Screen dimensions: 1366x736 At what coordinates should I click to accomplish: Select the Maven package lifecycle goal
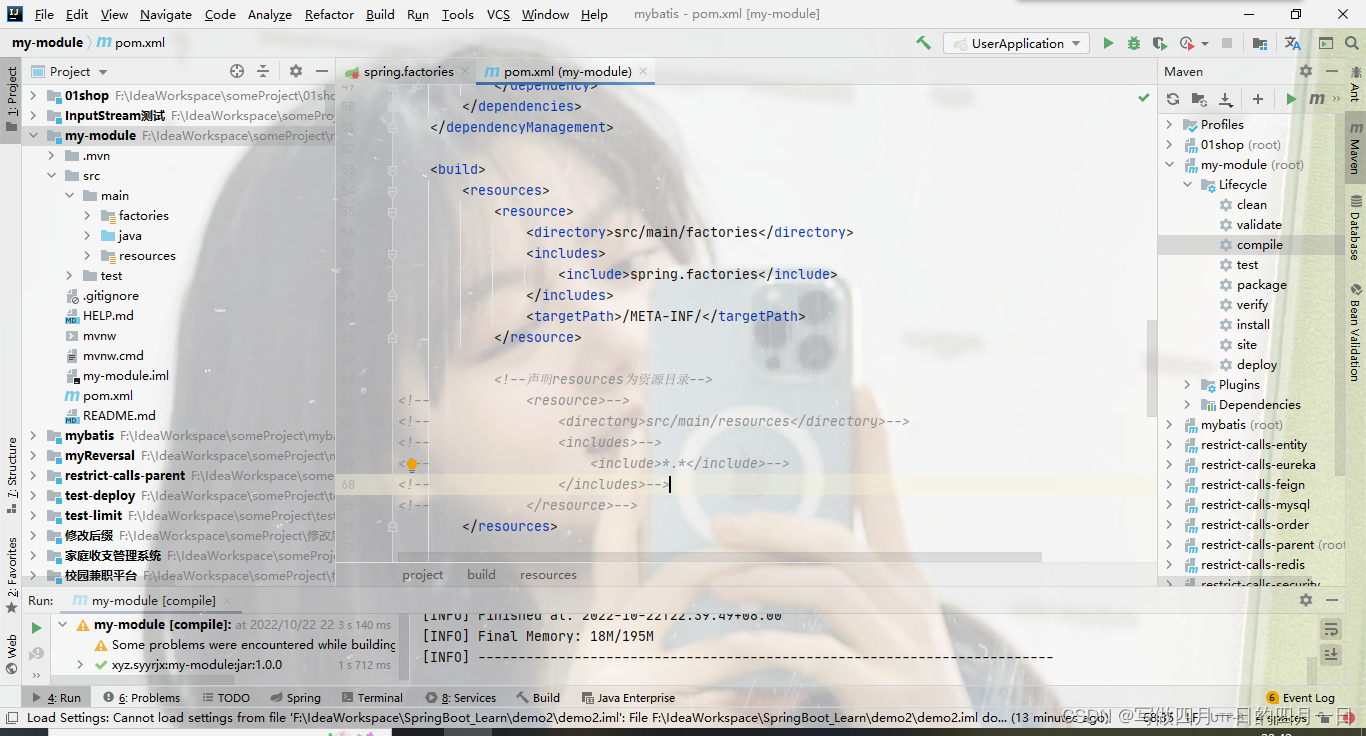click(1261, 284)
